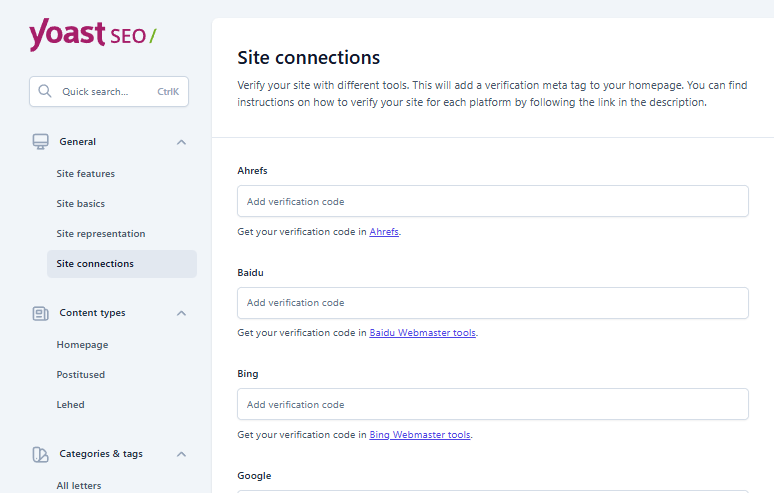Open the Postitused content type
This screenshot has height=493, width=774.
pos(81,375)
